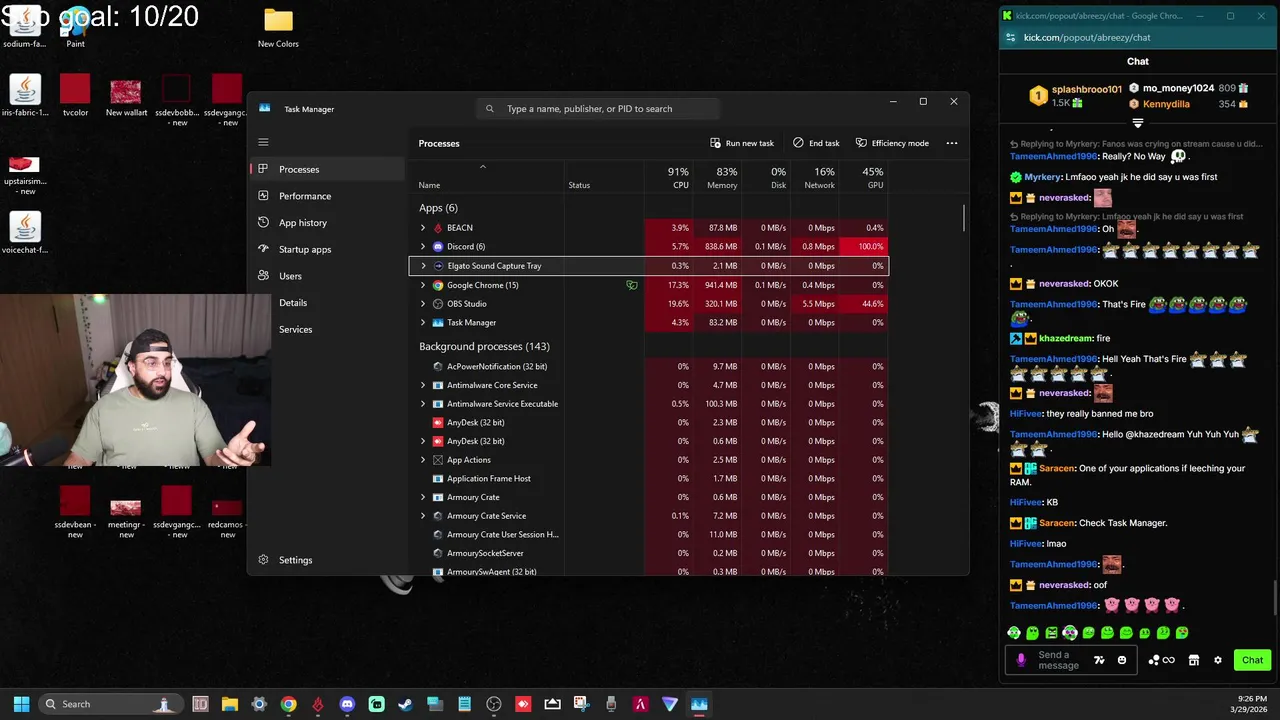Click the Task Manager search box

tap(598, 109)
